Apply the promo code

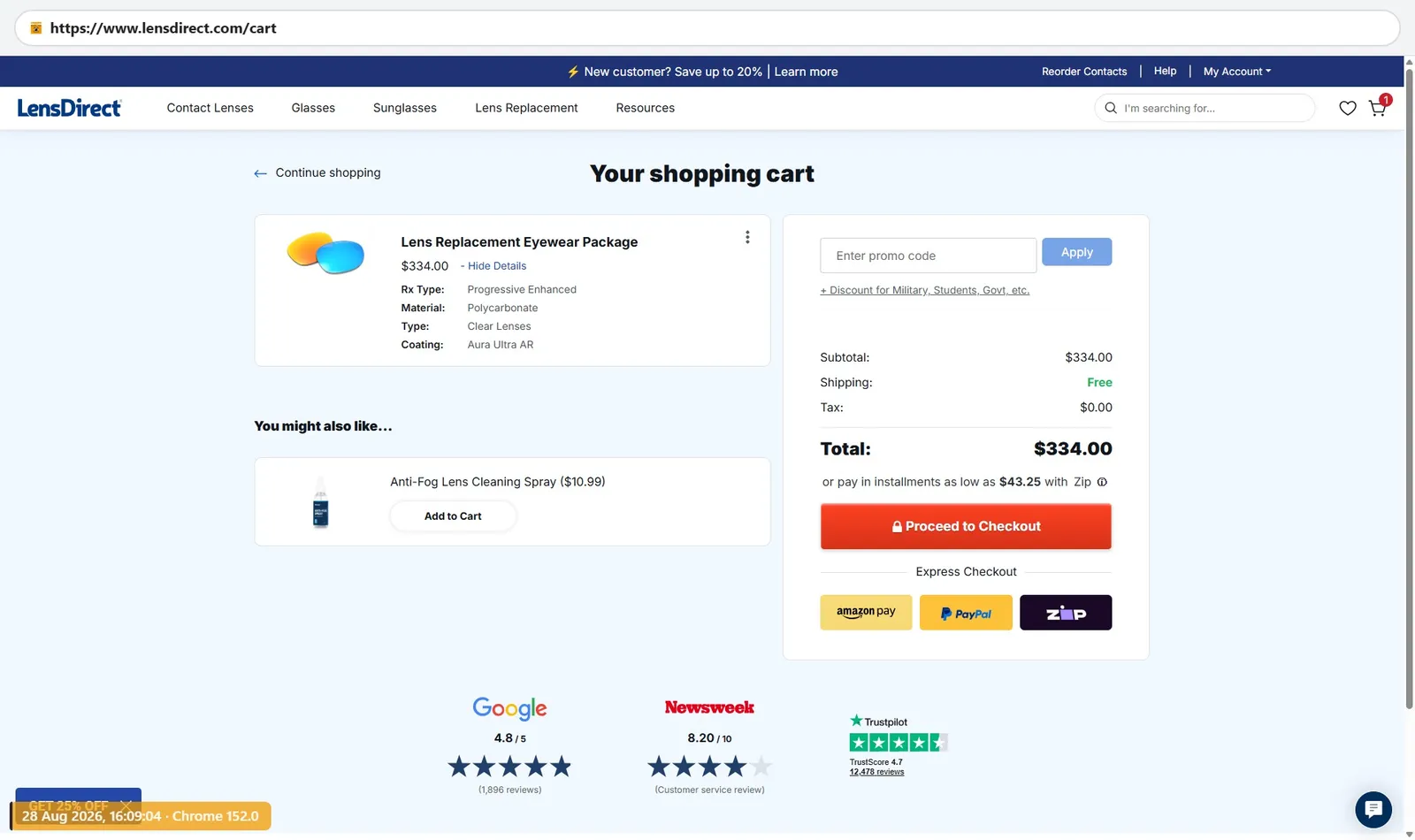click(1076, 252)
